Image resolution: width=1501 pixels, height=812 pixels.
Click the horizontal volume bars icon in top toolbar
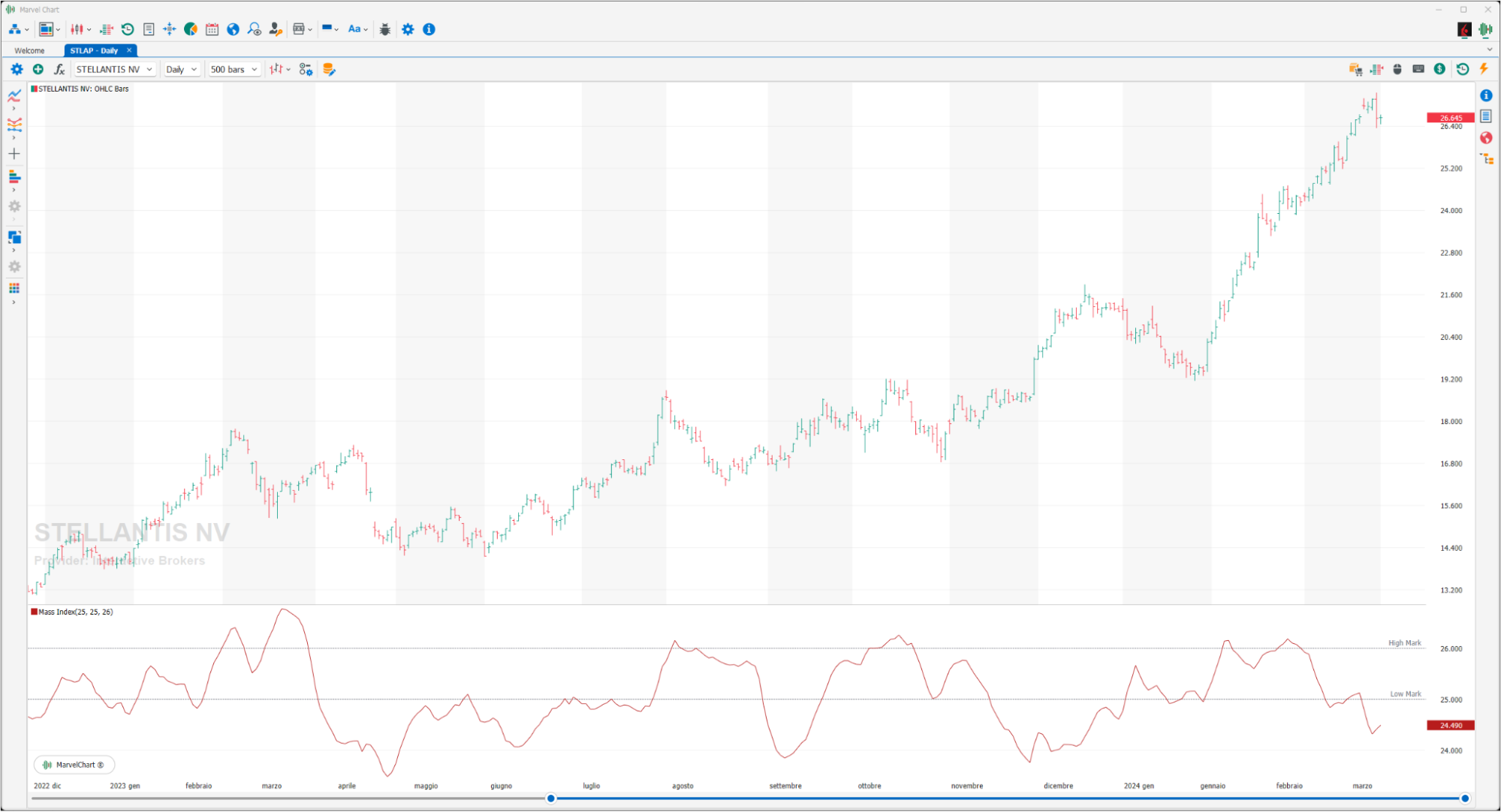[x=106, y=29]
